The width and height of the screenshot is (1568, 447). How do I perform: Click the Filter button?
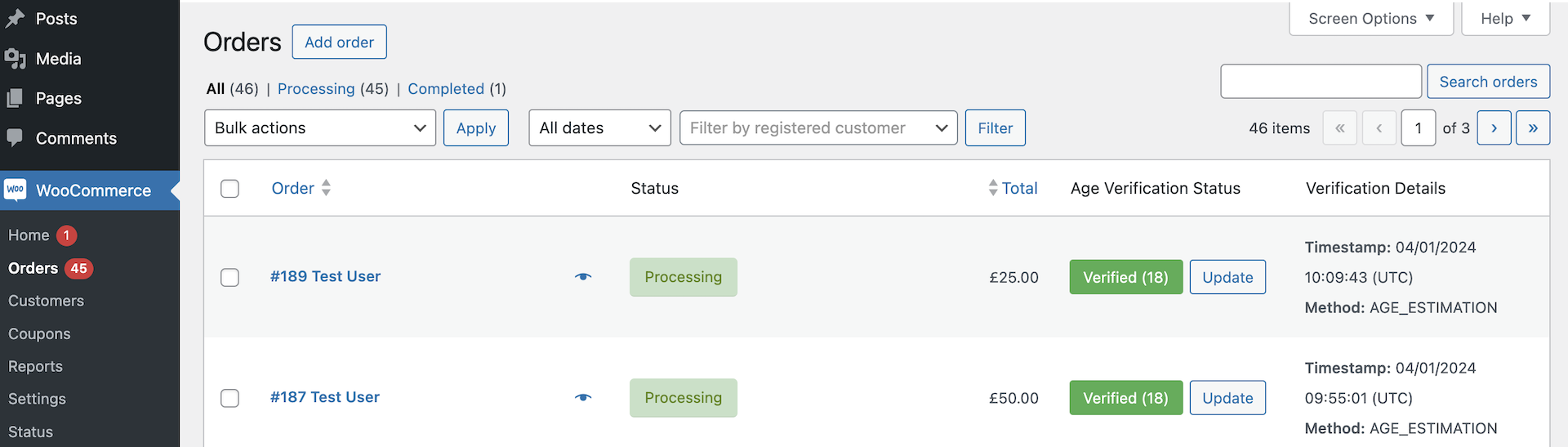(996, 128)
